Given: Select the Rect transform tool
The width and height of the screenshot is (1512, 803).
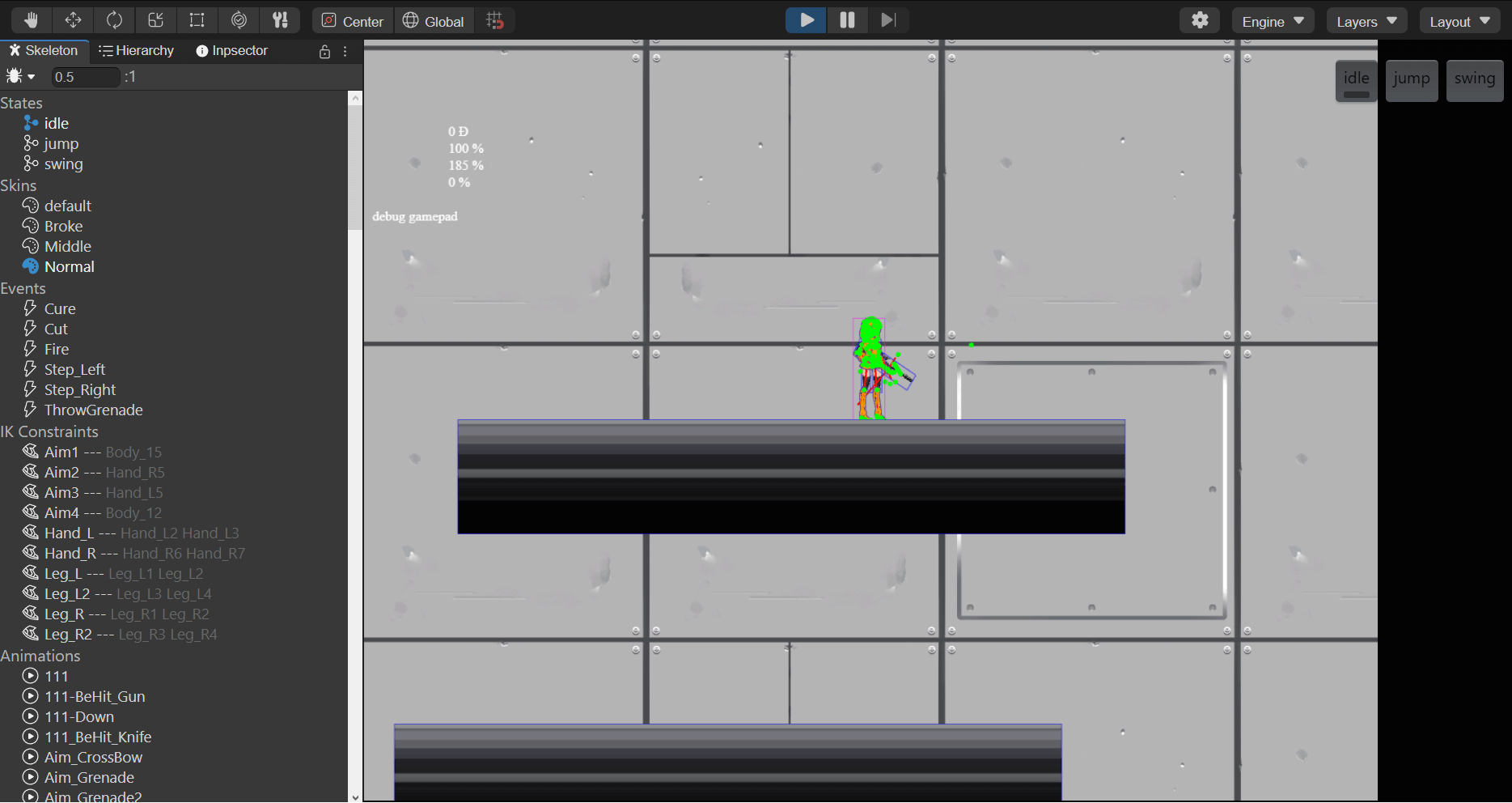Looking at the screenshot, I should tap(197, 20).
